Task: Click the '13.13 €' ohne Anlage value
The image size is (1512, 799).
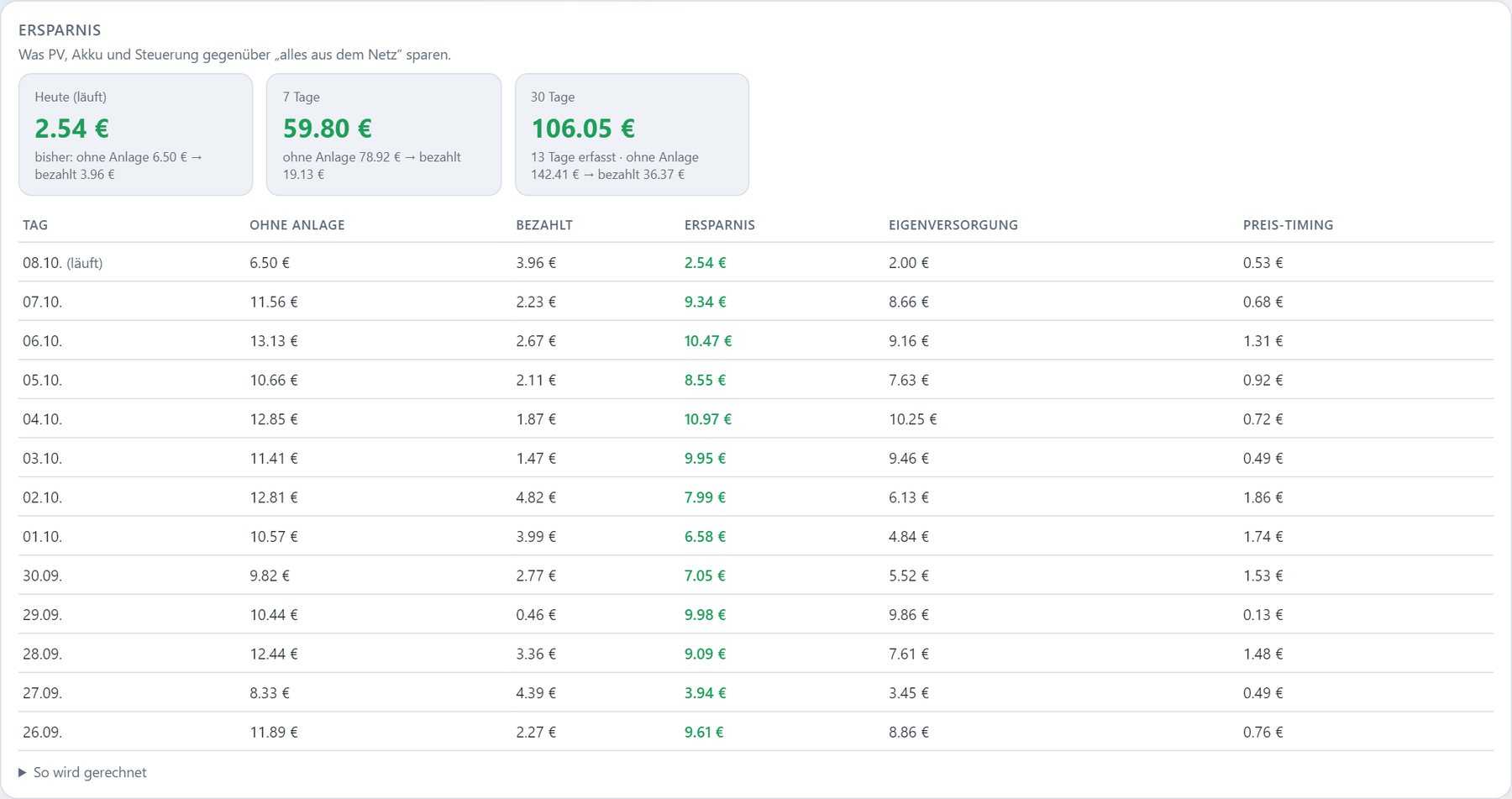Action: tap(274, 341)
